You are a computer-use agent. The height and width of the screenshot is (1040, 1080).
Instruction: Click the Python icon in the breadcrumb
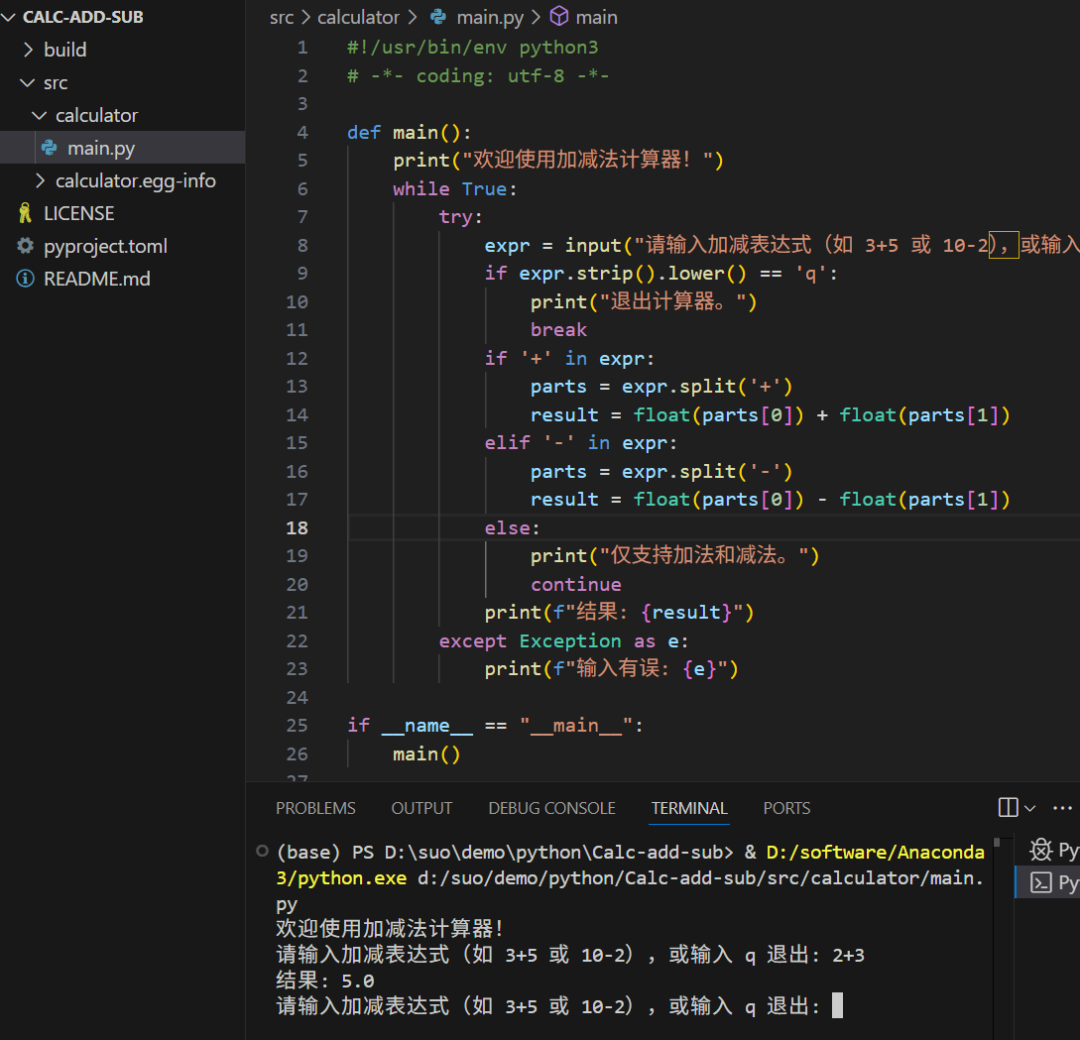coord(438,17)
